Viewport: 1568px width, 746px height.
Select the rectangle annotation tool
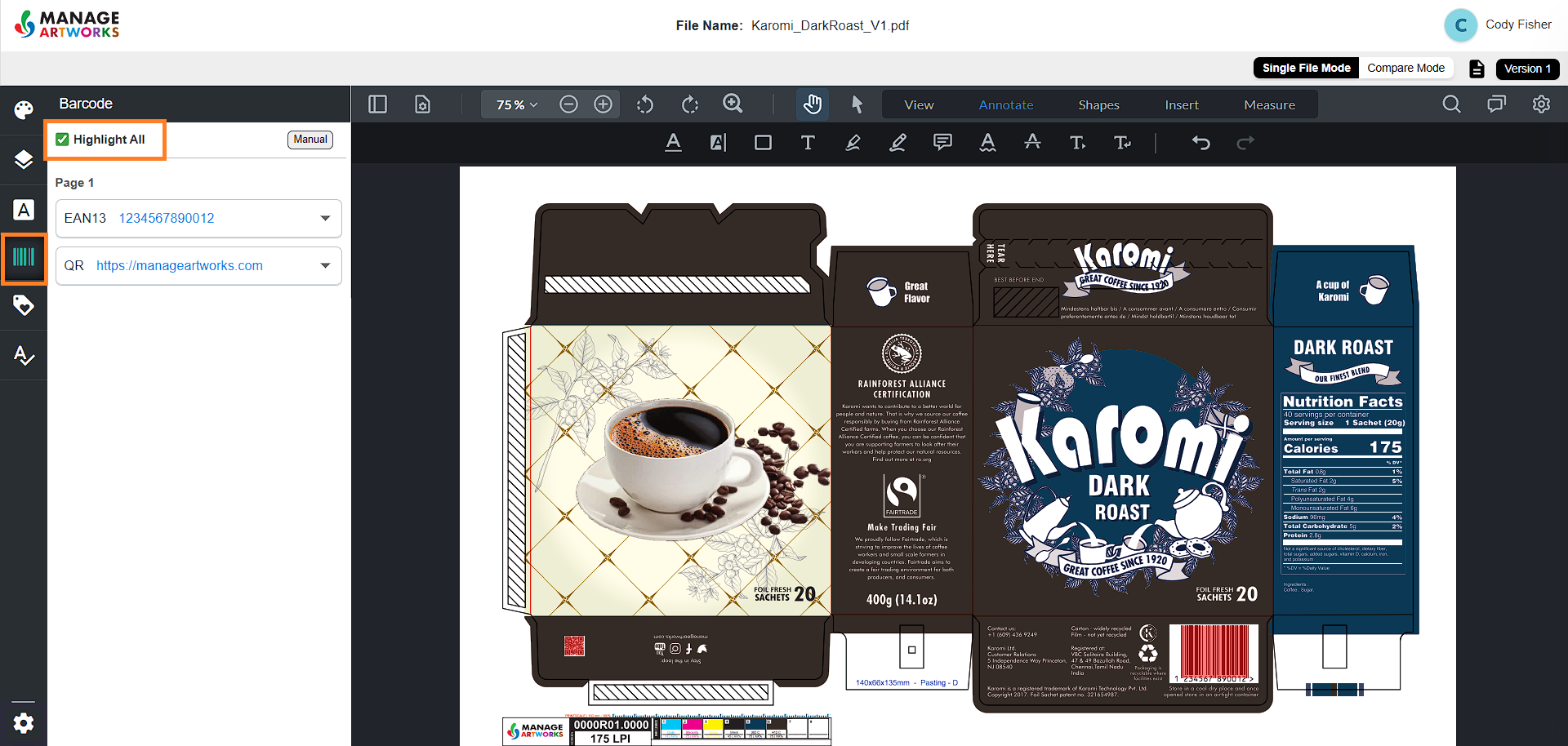(x=763, y=143)
